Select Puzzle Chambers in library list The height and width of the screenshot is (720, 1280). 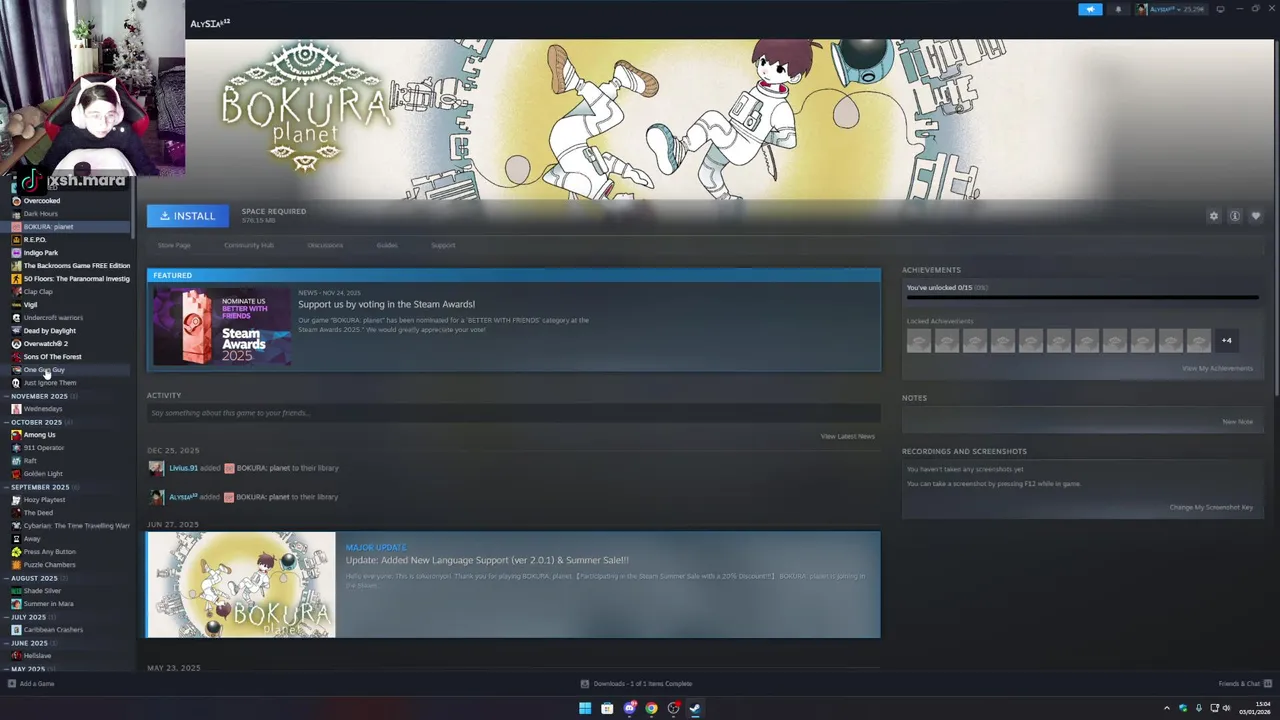pyautogui.click(x=50, y=565)
